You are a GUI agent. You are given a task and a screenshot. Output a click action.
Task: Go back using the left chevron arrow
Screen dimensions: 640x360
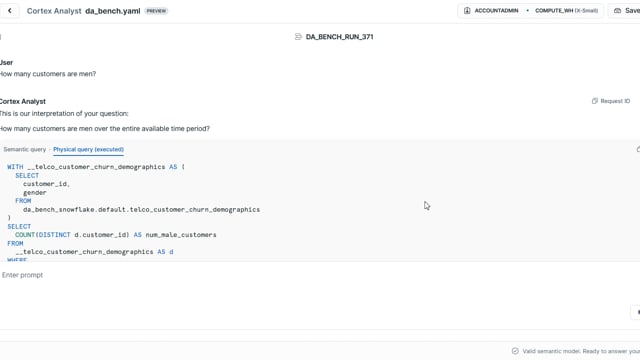[x=10, y=11]
